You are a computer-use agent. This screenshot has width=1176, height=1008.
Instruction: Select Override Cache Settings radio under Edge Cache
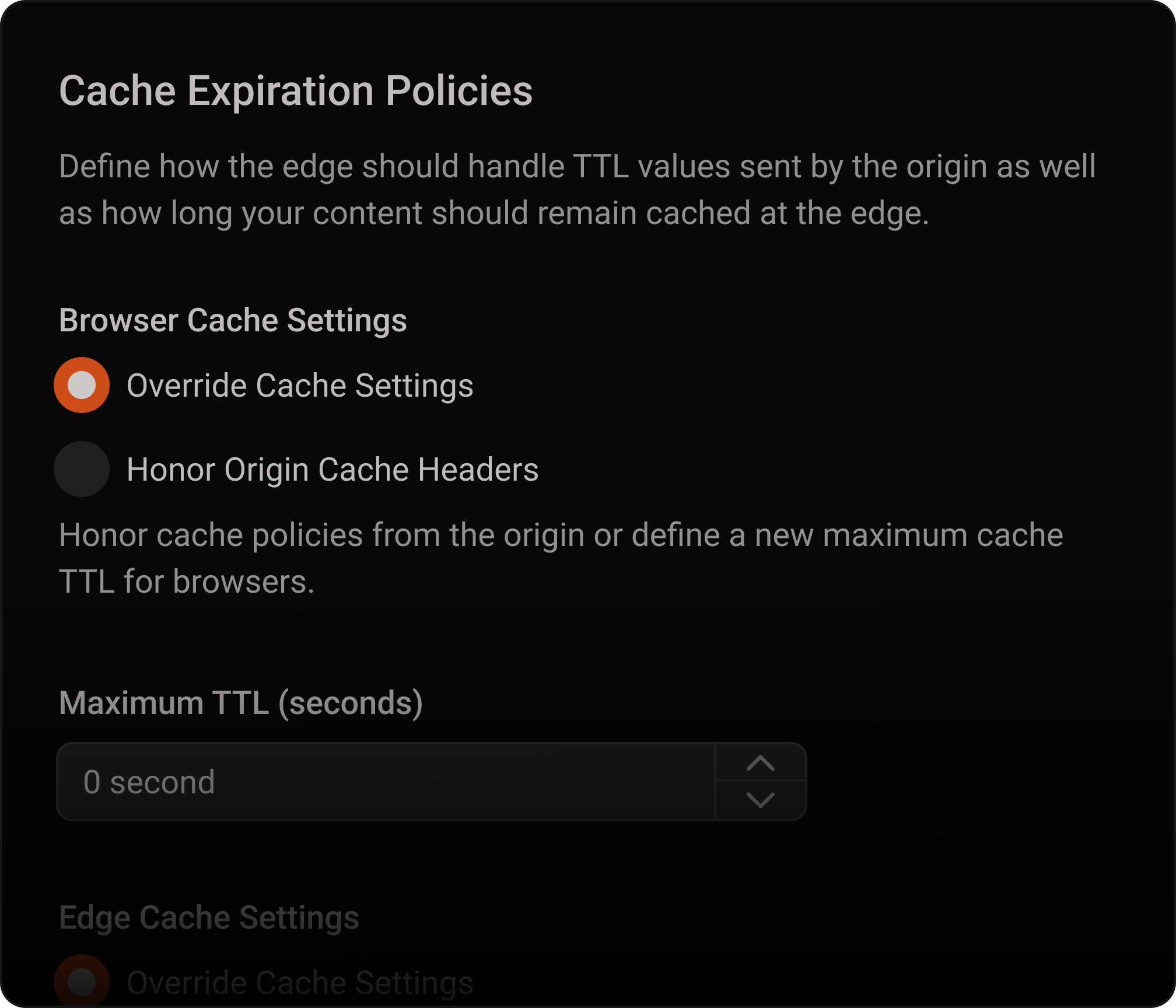point(82,982)
